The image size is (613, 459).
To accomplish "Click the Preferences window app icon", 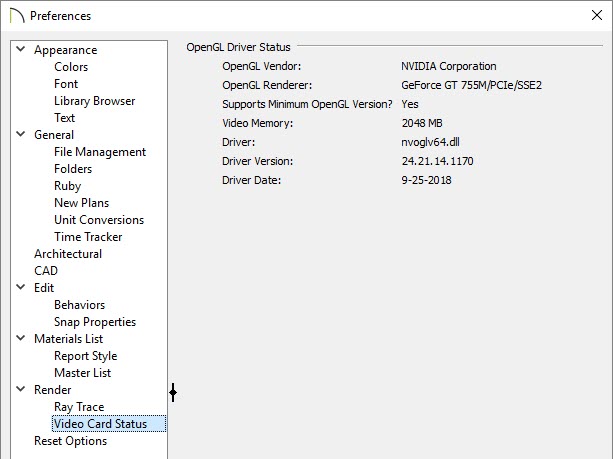I will click(x=17, y=16).
